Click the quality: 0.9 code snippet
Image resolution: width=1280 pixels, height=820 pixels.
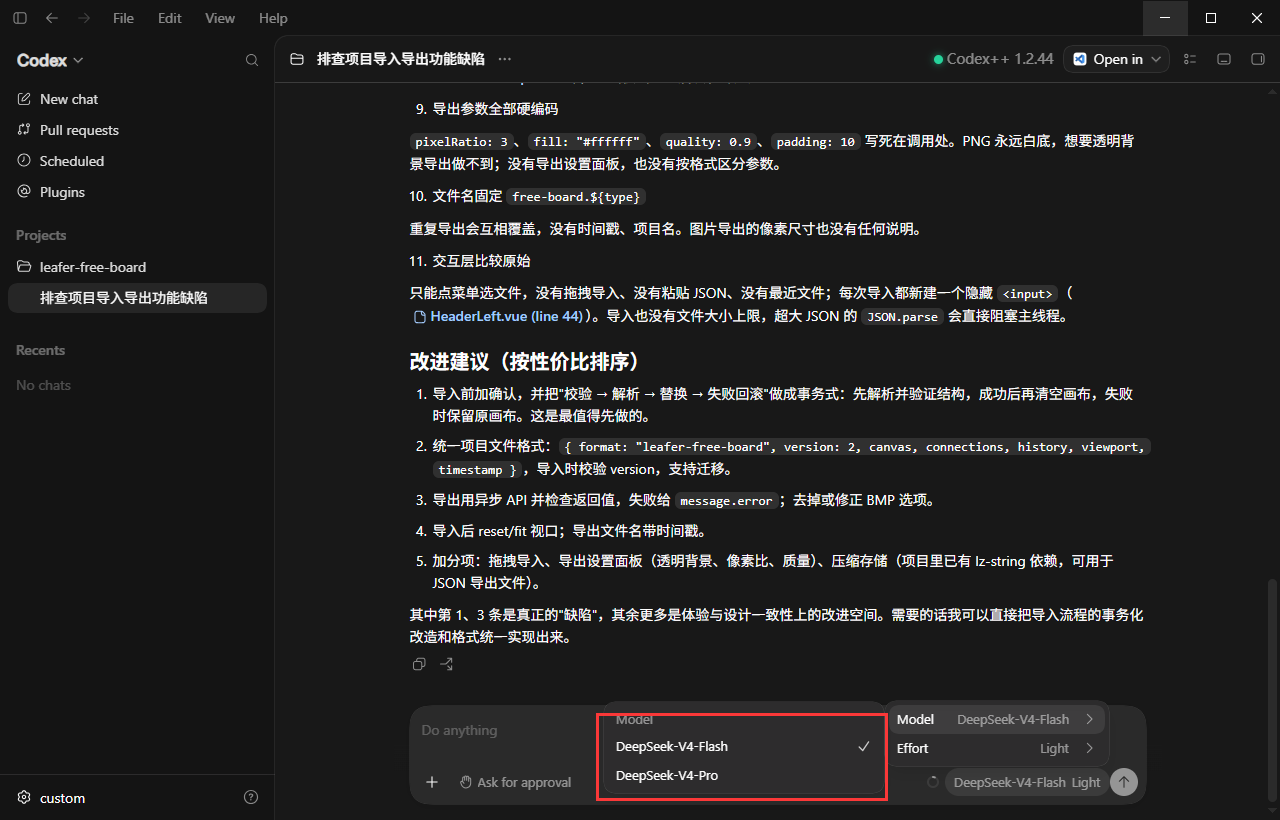(708, 142)
